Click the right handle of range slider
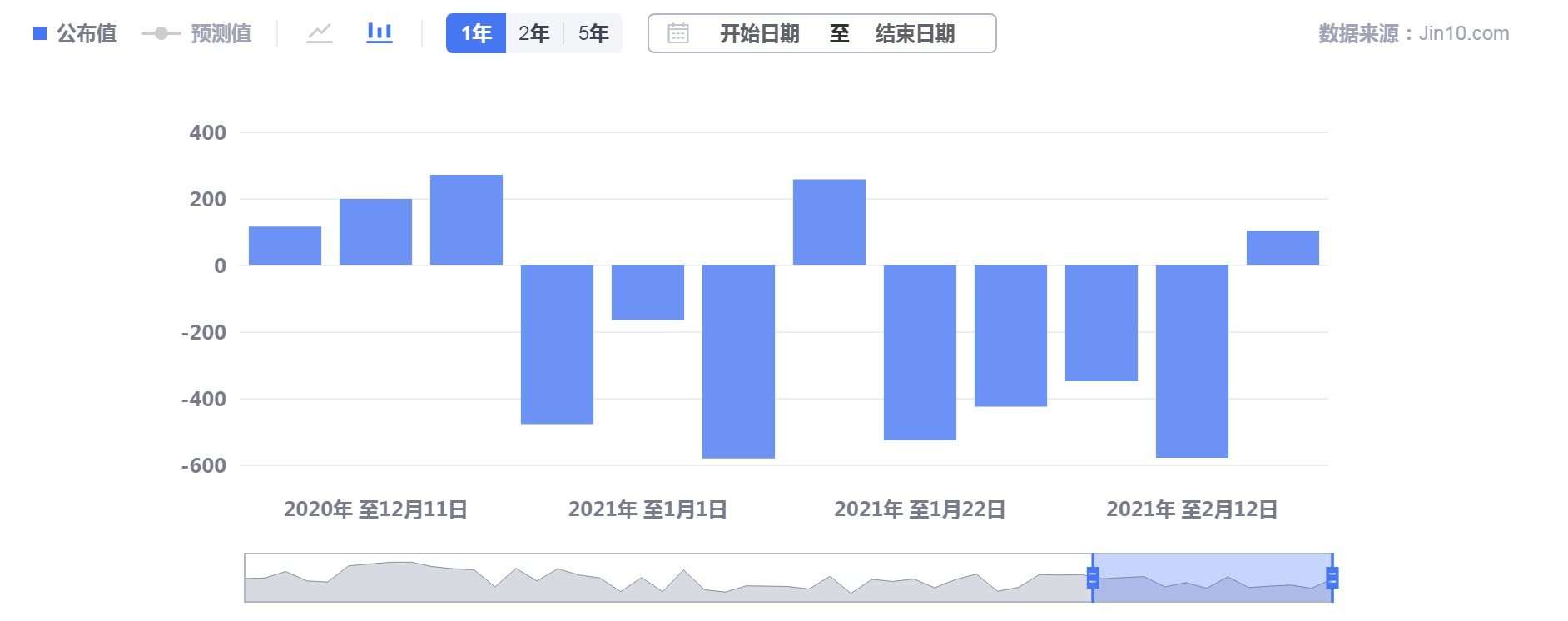The image size is (1568, 621). (x=1332, y=577)
